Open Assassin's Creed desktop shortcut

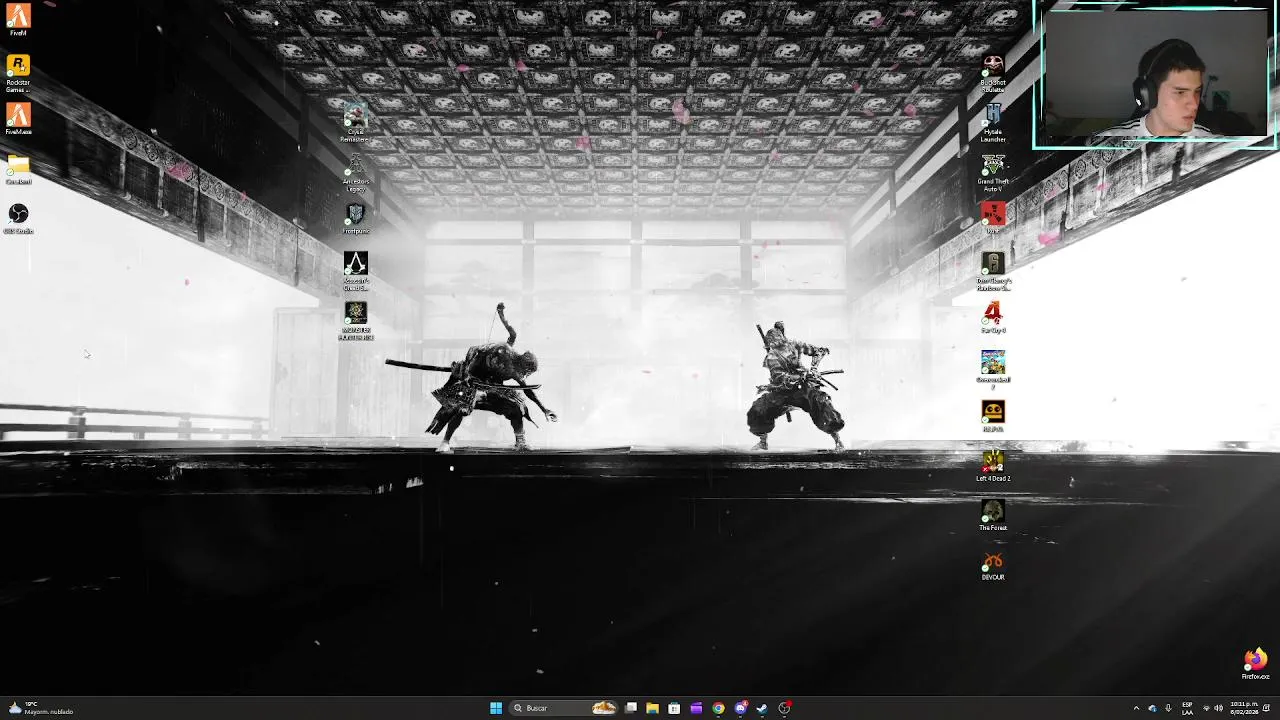coord(355,272)
